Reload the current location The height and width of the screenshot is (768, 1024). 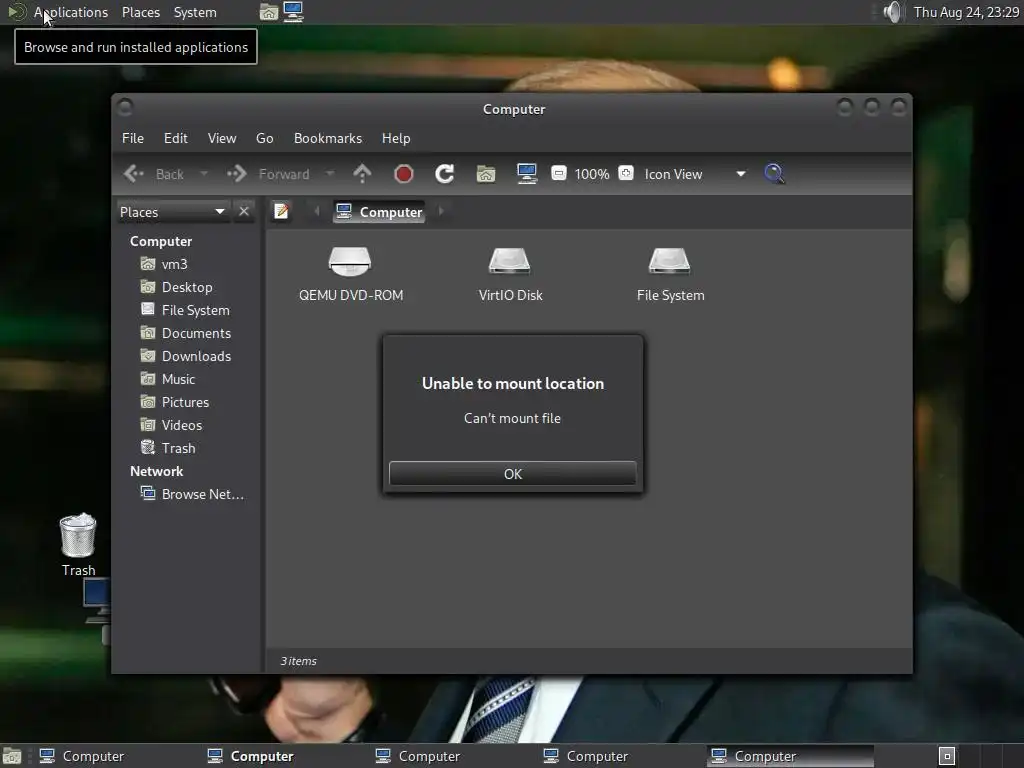coord(445,174)
